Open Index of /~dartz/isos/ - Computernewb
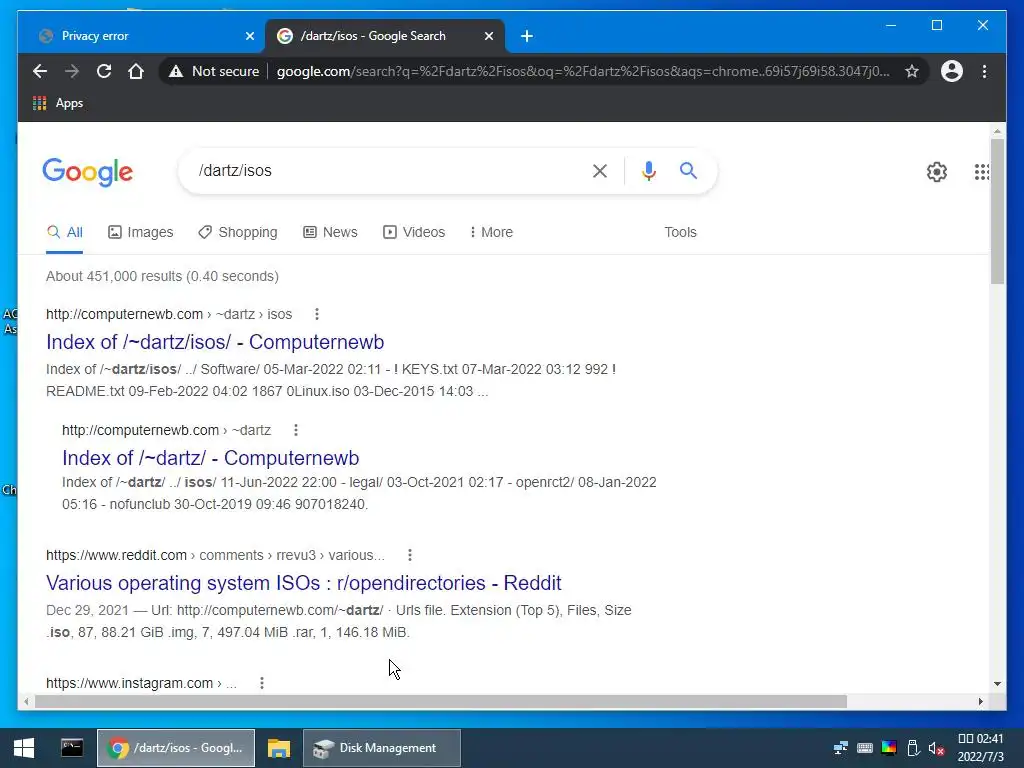The width and height of the screenshot is (1024, 768). pos(215,342)
